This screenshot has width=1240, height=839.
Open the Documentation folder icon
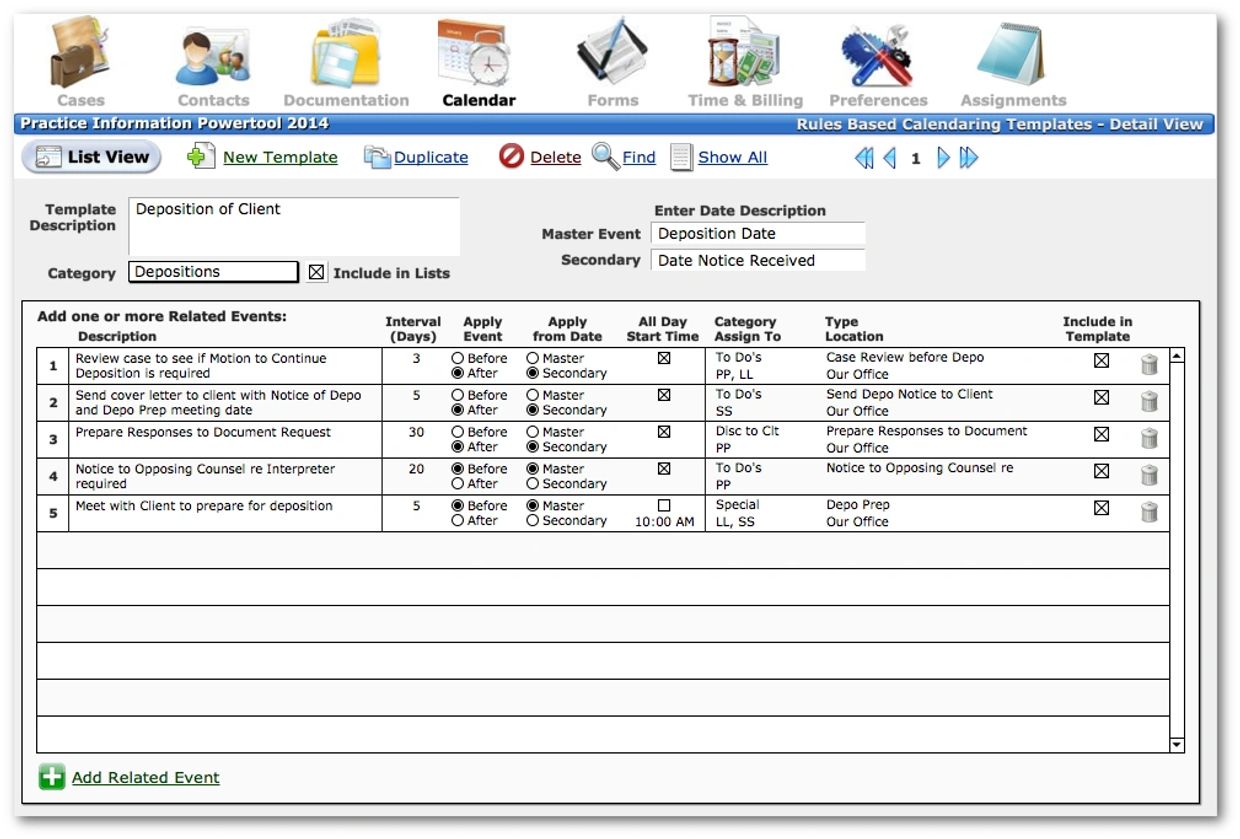click(345, 55)
